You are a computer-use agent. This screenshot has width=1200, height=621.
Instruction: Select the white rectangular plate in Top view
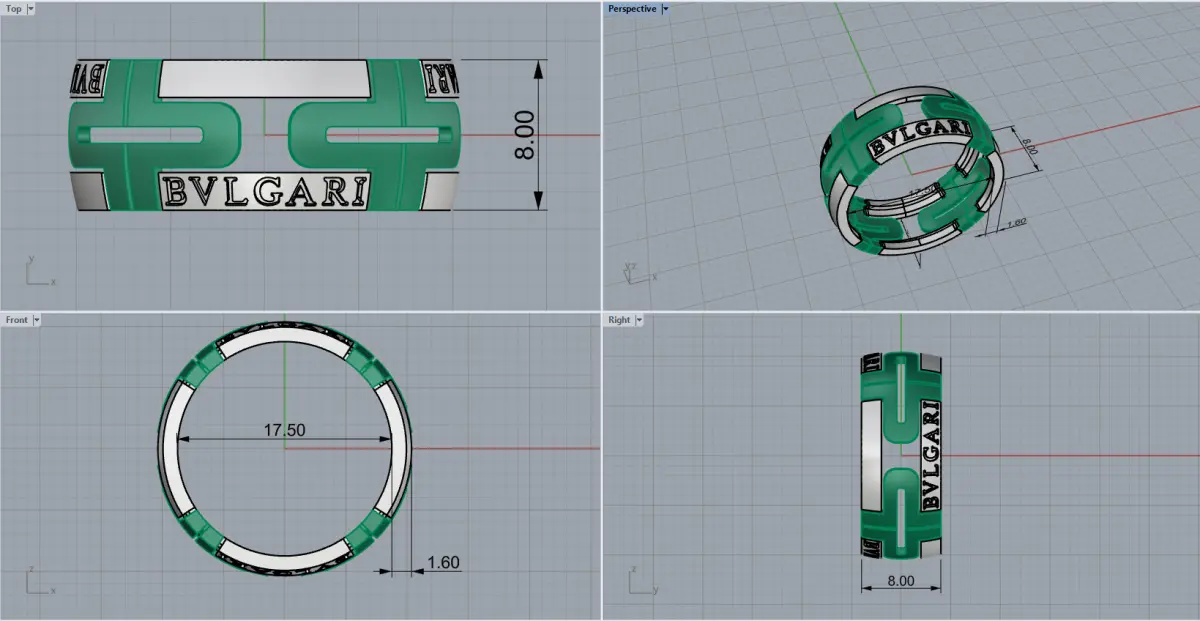coord(264,78)
